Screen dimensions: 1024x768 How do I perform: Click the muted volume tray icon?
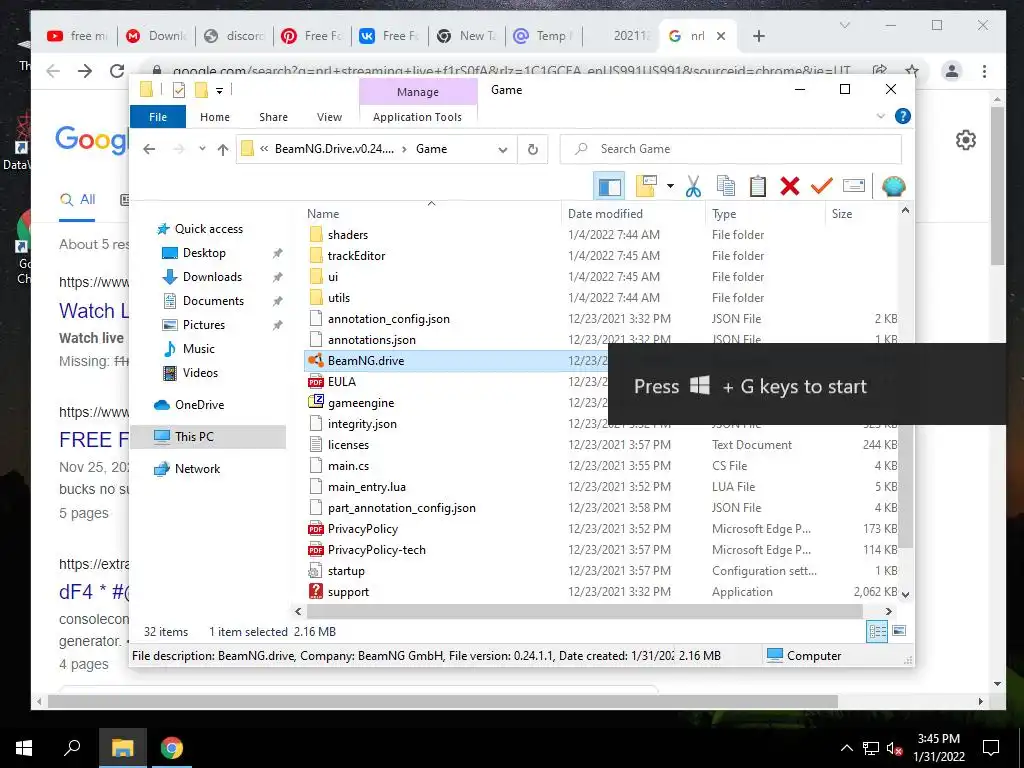[x=893, y=748]
